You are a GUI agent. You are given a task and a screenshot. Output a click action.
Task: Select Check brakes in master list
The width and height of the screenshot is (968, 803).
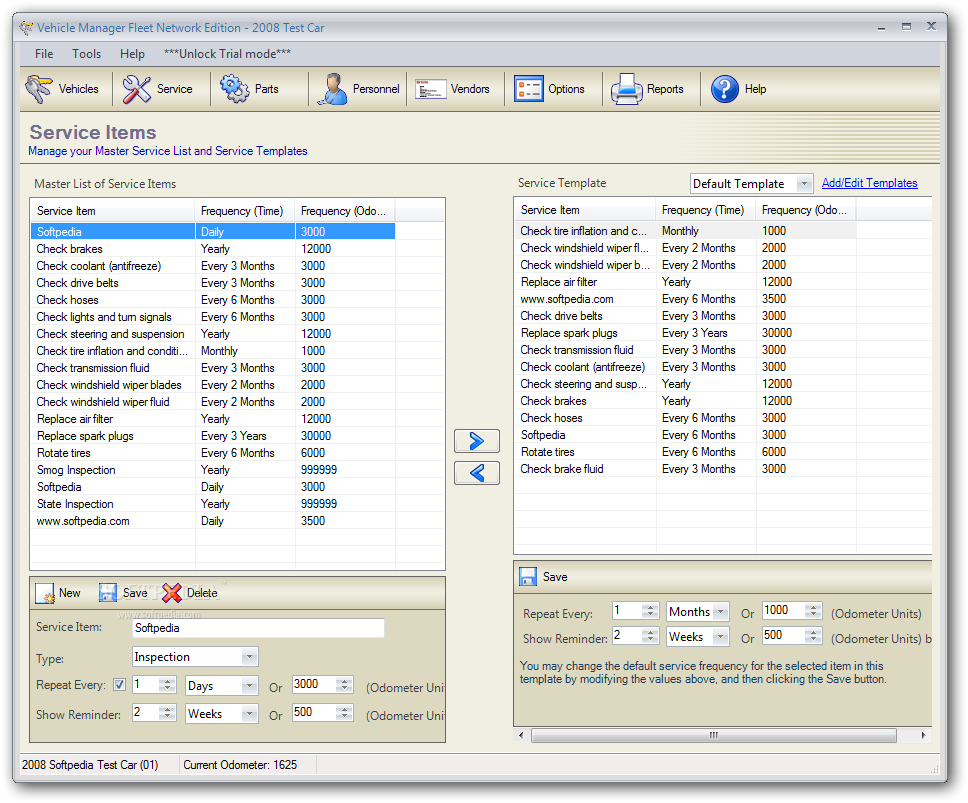pyautogui.click(x=213, y=249)
